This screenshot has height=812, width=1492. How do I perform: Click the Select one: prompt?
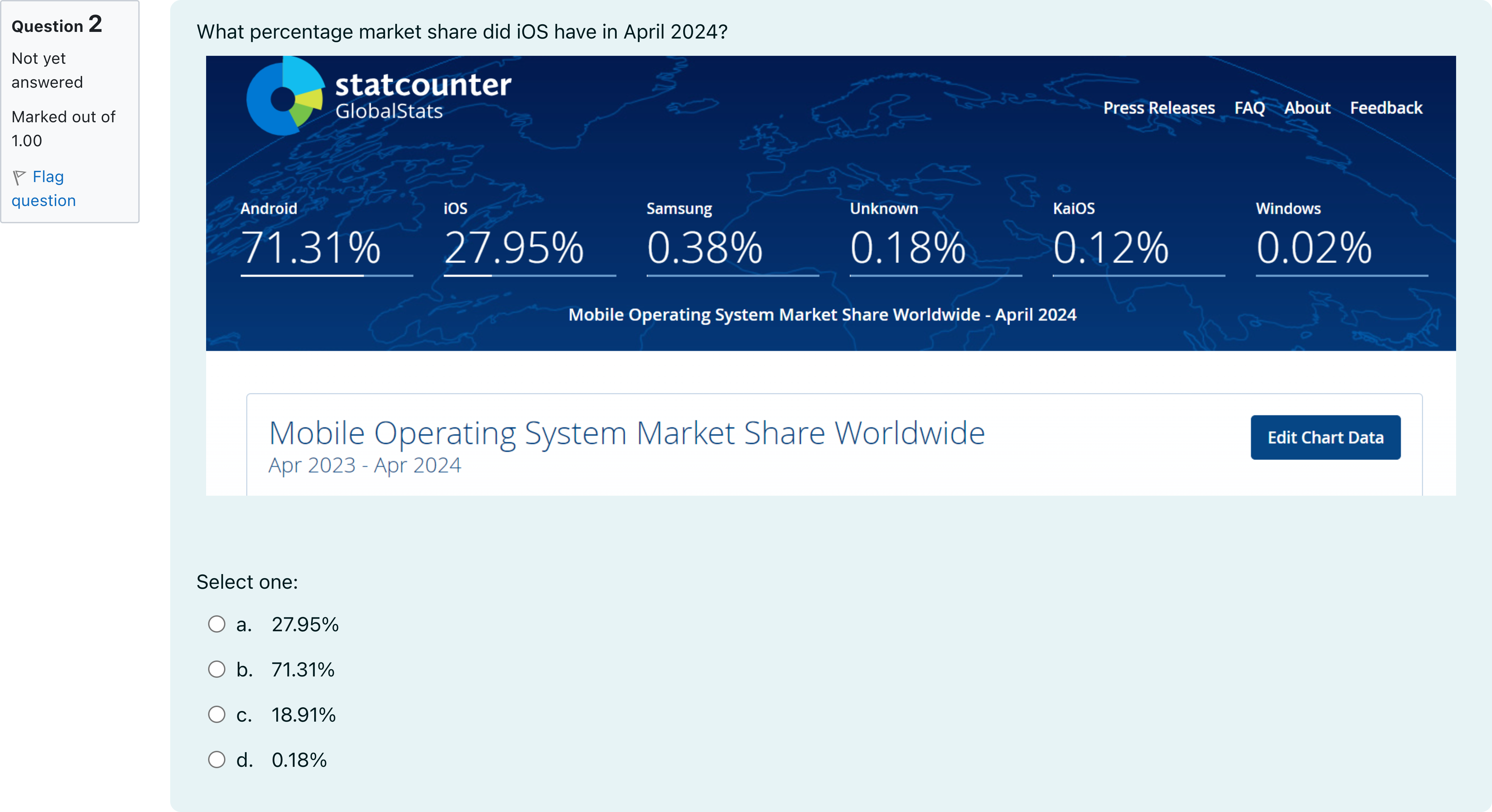pos(247,582)
